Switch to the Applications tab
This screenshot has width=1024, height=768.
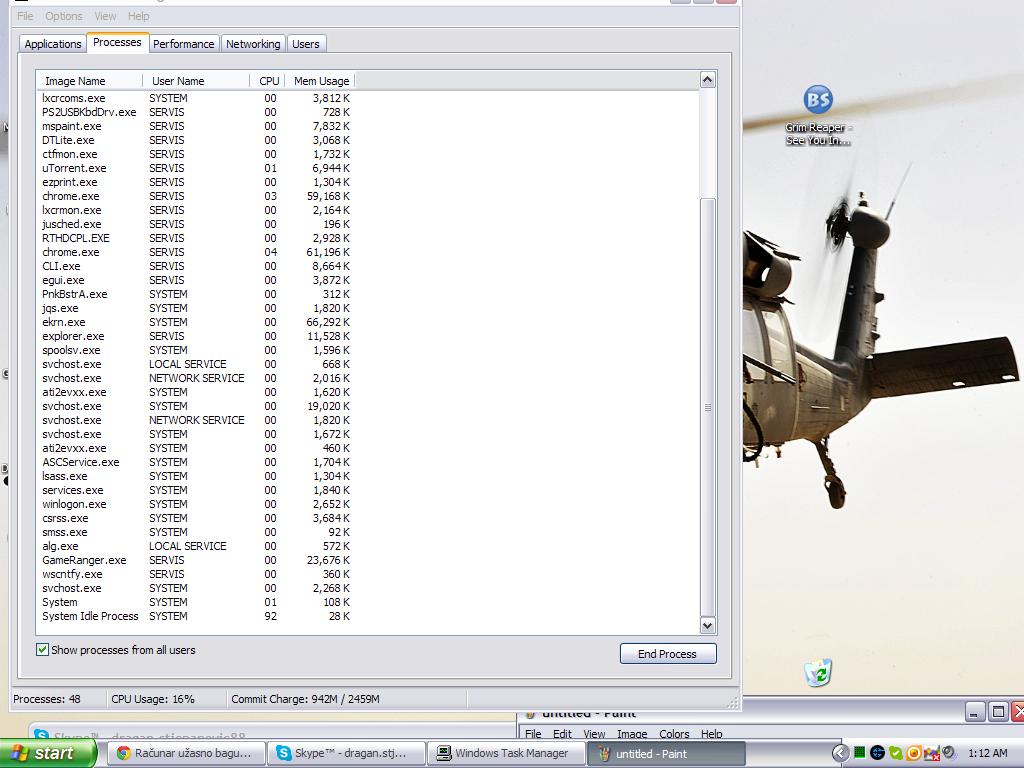(x=53, y=44)
